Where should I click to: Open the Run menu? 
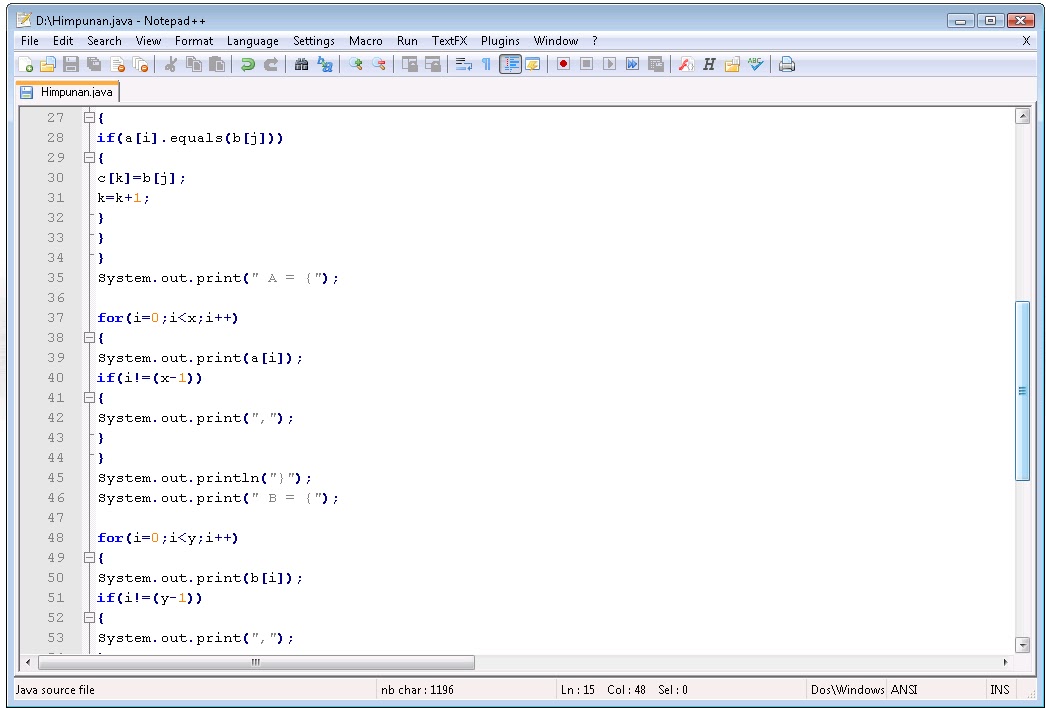(x=407, y=41)
